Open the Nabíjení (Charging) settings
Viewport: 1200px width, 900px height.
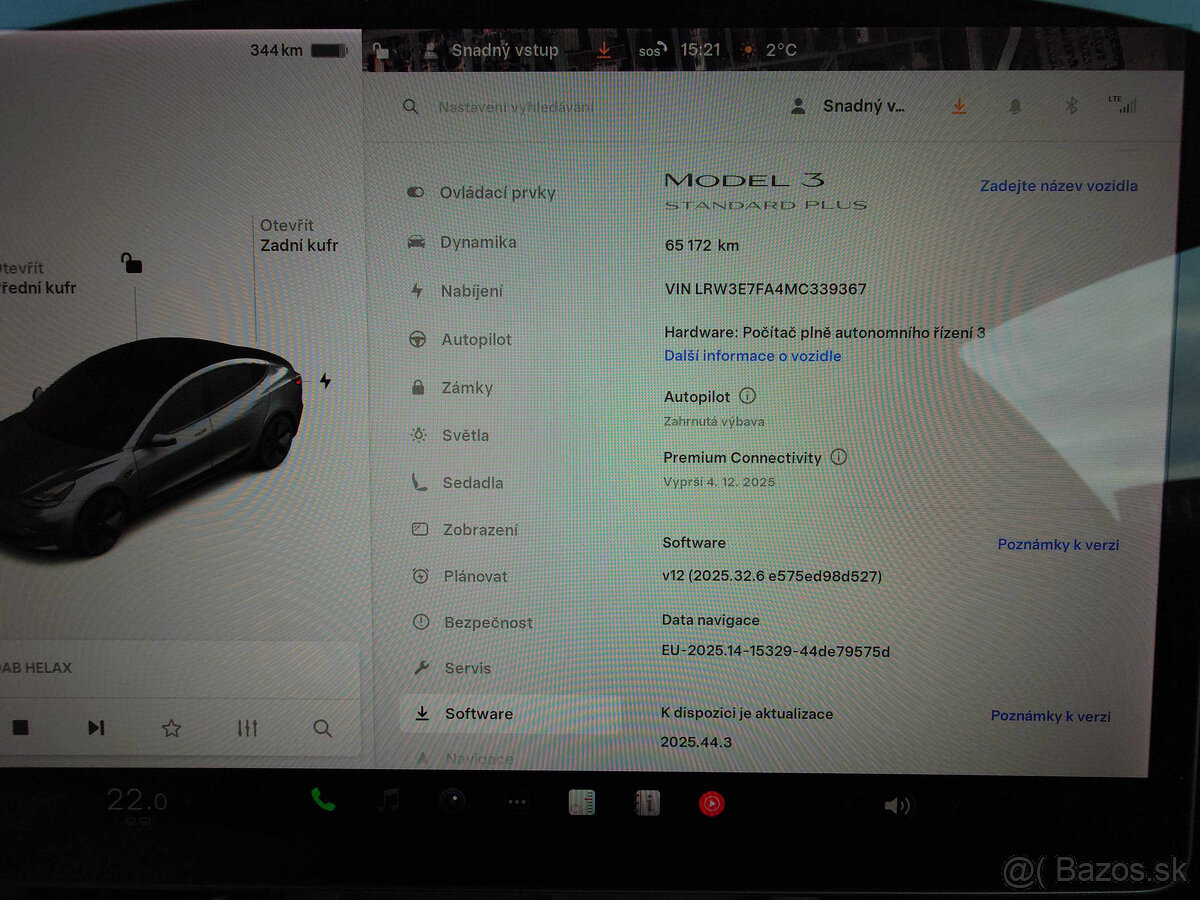(x=470, y=291)
